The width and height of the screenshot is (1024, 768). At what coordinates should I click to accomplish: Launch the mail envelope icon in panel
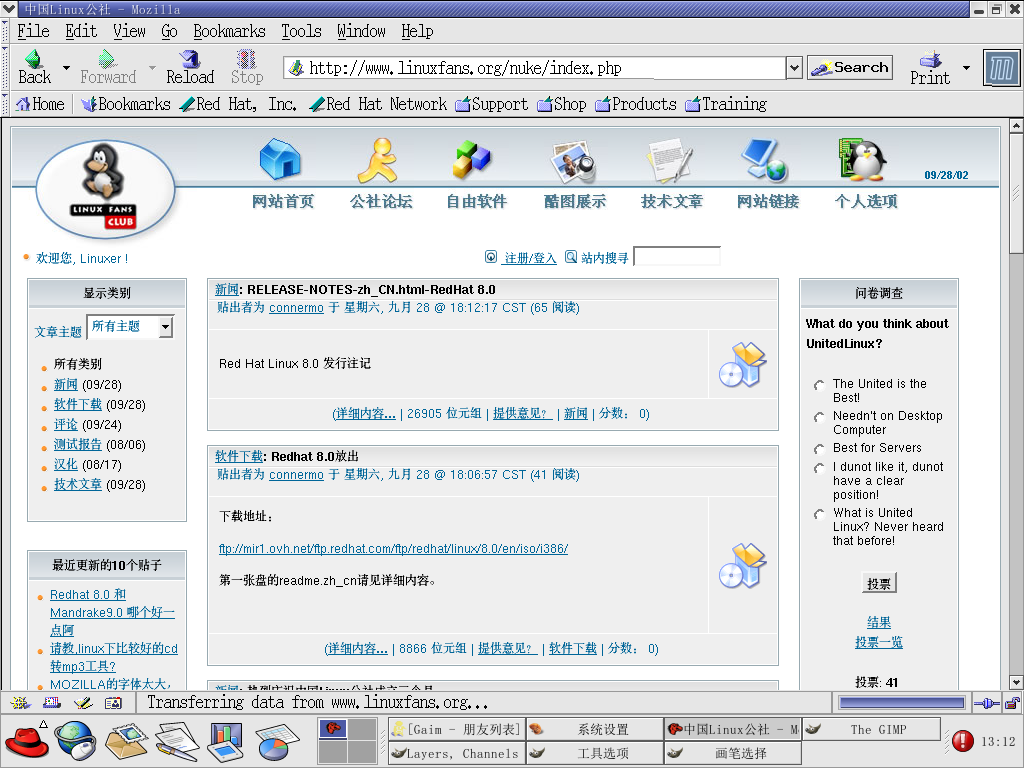[x=126, y=742]
